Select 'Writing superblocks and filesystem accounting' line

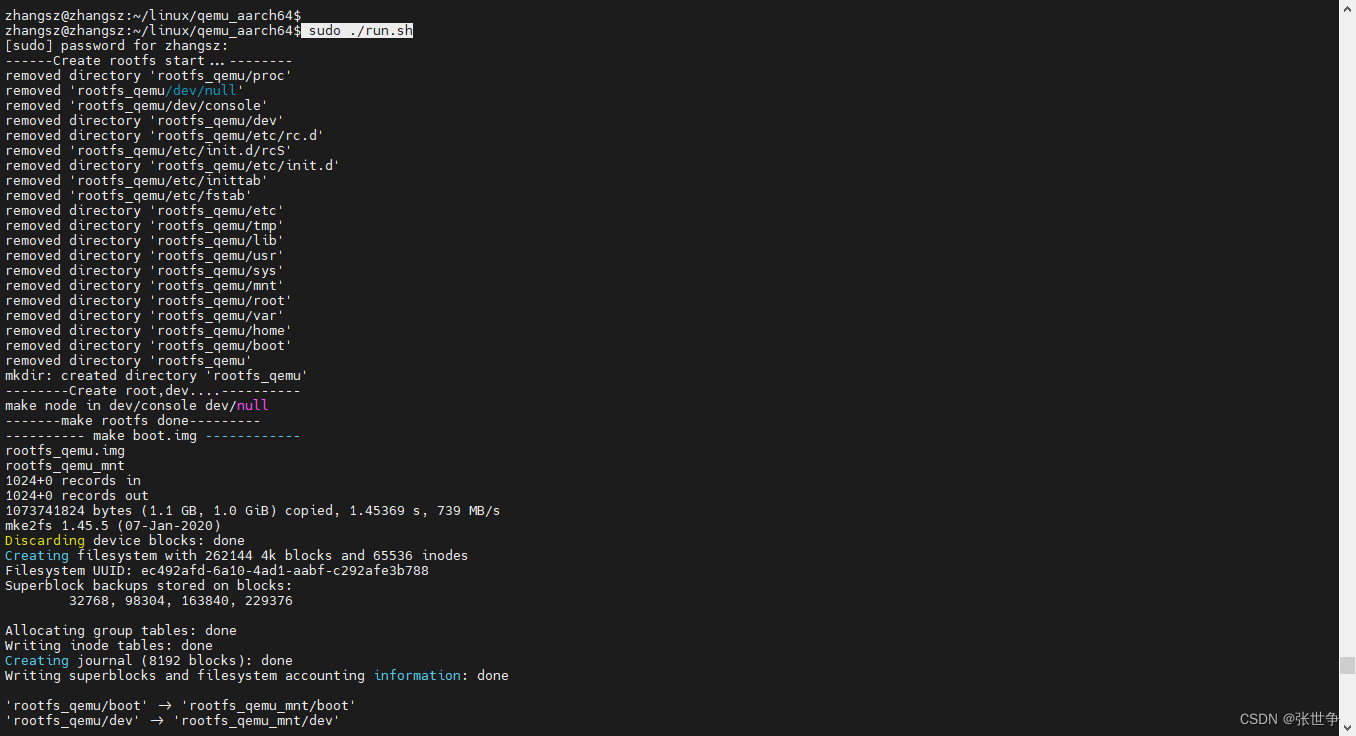[x=257, y=676]
